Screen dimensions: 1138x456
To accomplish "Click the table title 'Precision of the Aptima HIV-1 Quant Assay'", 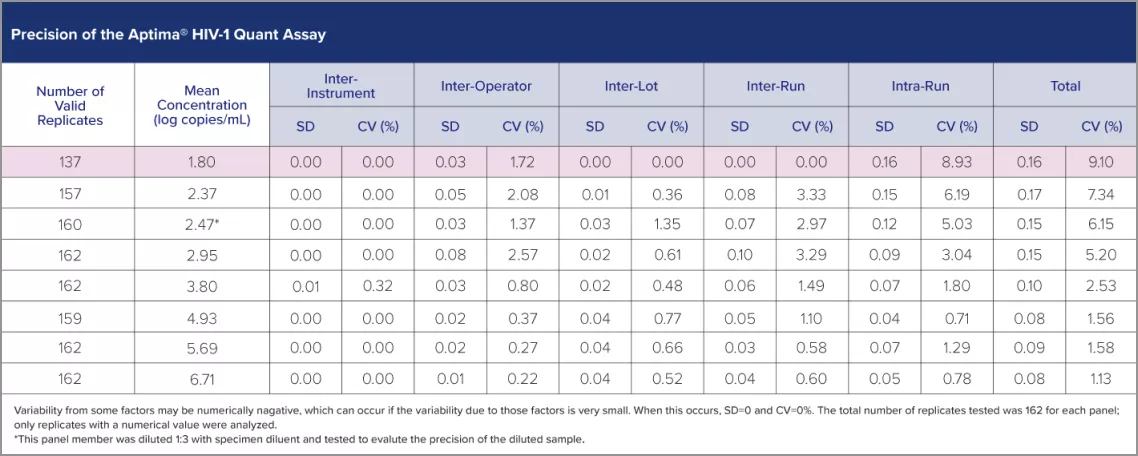I will coord(168,35).
